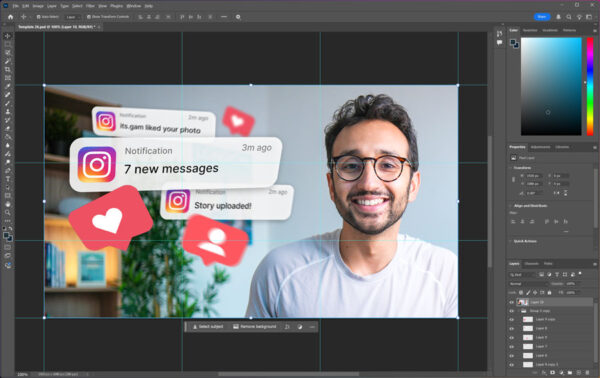The width and height of the screenshot is (600, 378).
Task: Click the lock all padlock icon
Action: point(549,292)
